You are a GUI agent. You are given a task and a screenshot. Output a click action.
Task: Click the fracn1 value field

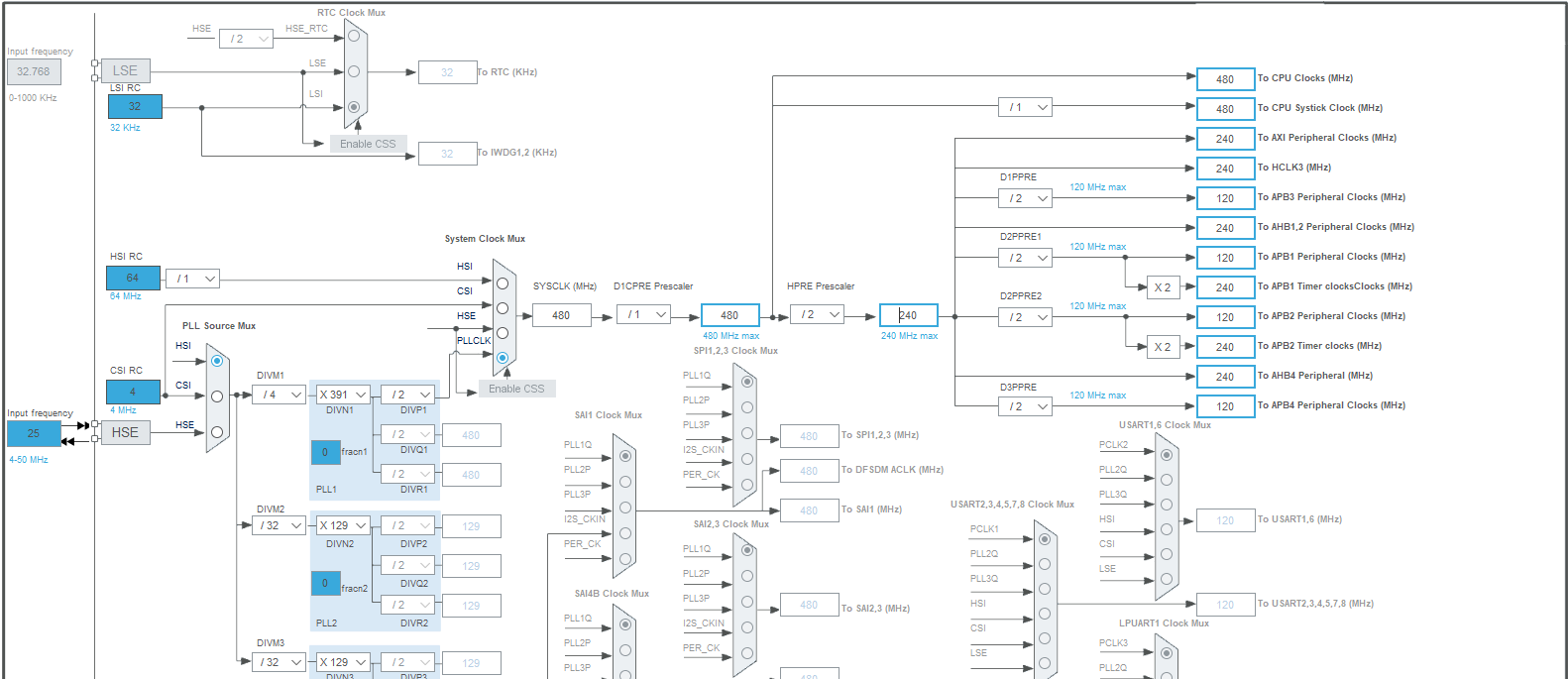coord(325,452)
